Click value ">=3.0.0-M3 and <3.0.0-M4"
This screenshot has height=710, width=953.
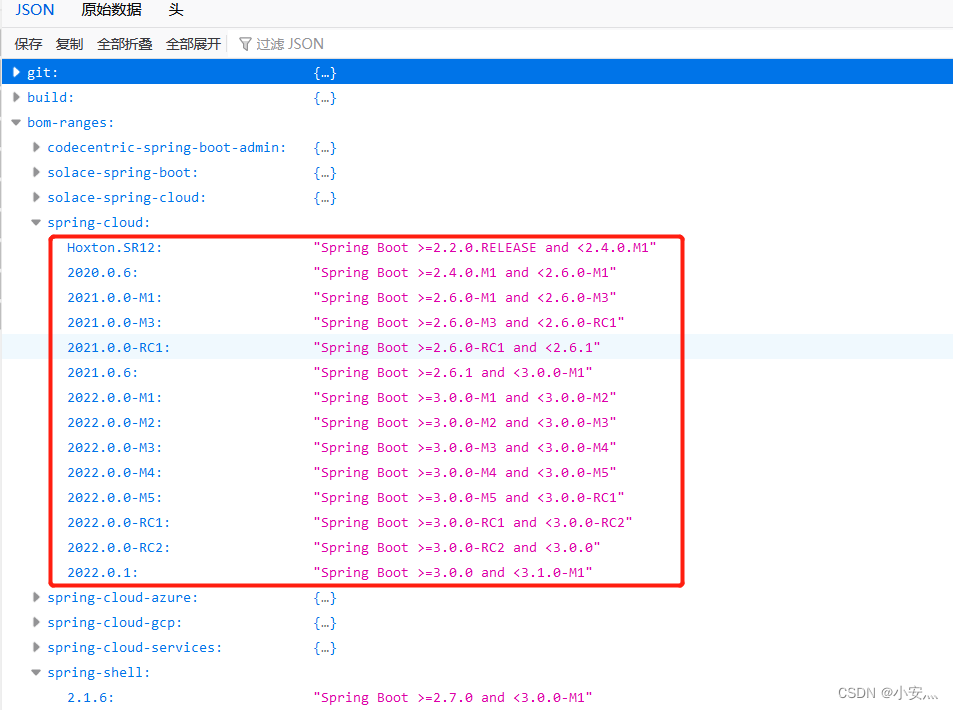465,447
